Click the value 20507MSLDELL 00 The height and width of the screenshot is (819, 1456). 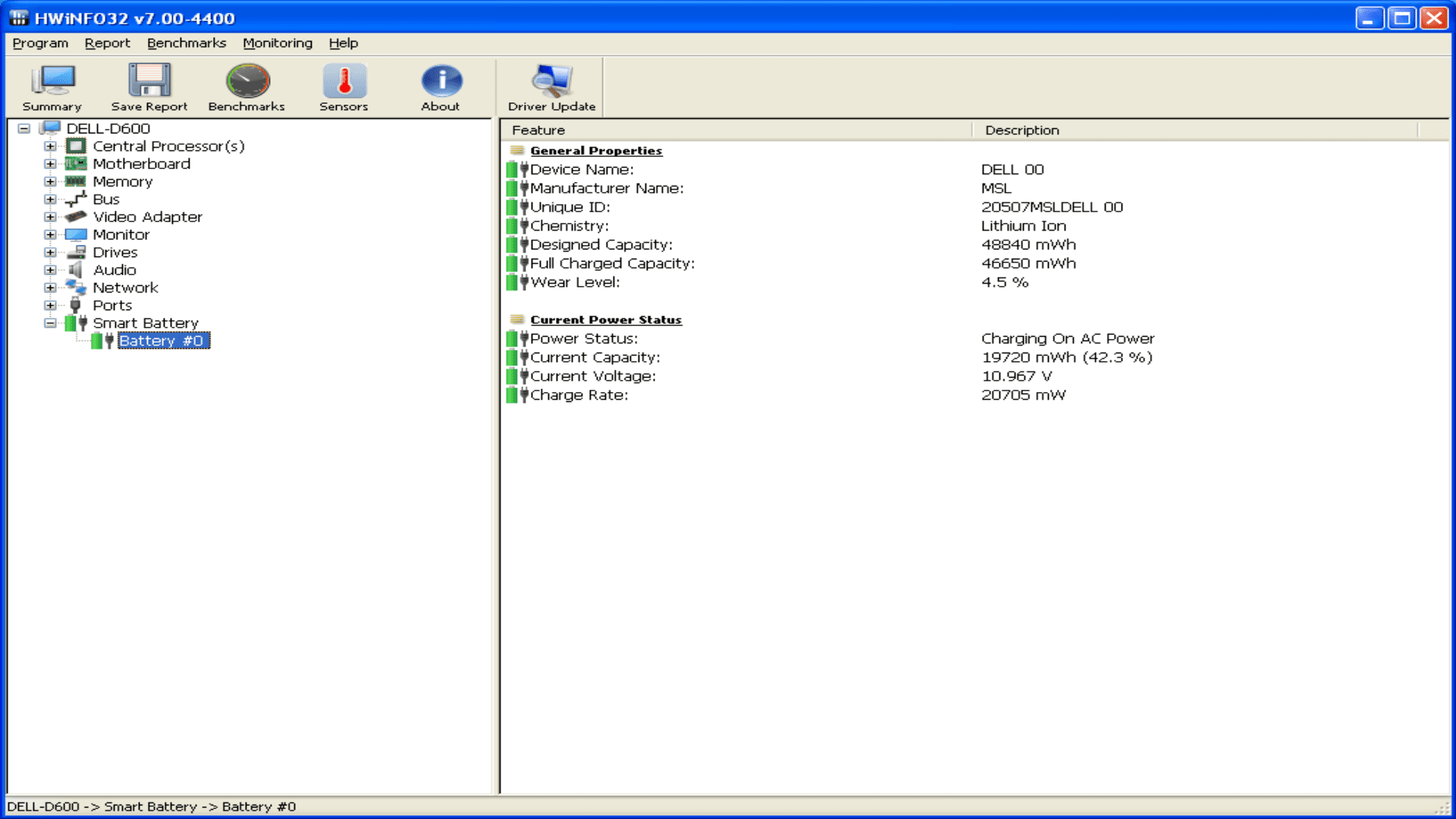pyautogui.click(x=1052, y=207)
